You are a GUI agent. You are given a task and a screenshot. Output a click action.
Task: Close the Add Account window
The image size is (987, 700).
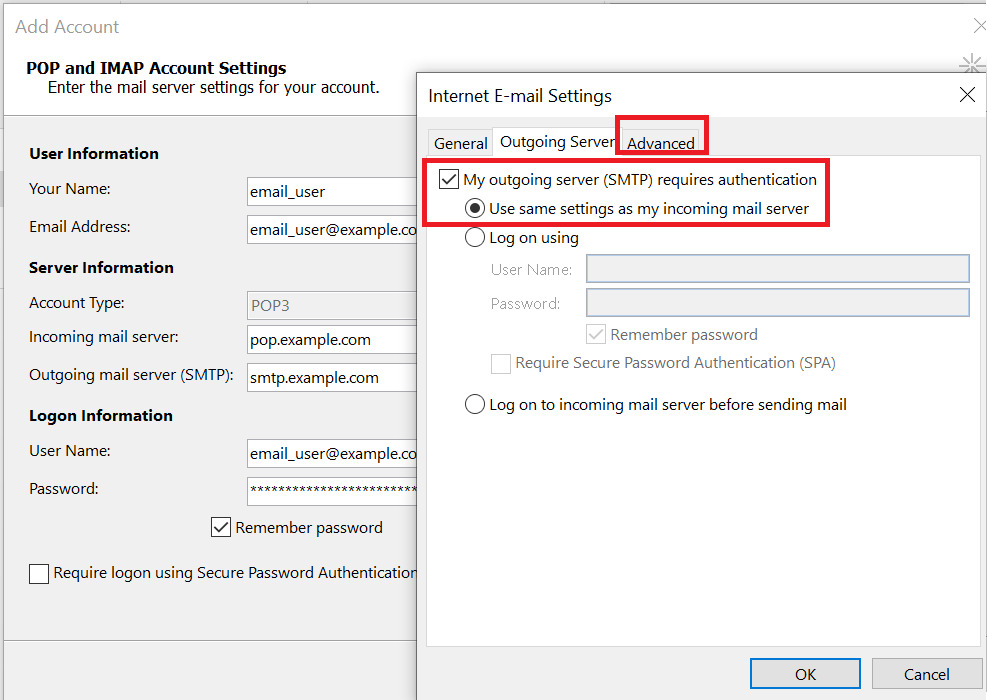coord(980,27)
